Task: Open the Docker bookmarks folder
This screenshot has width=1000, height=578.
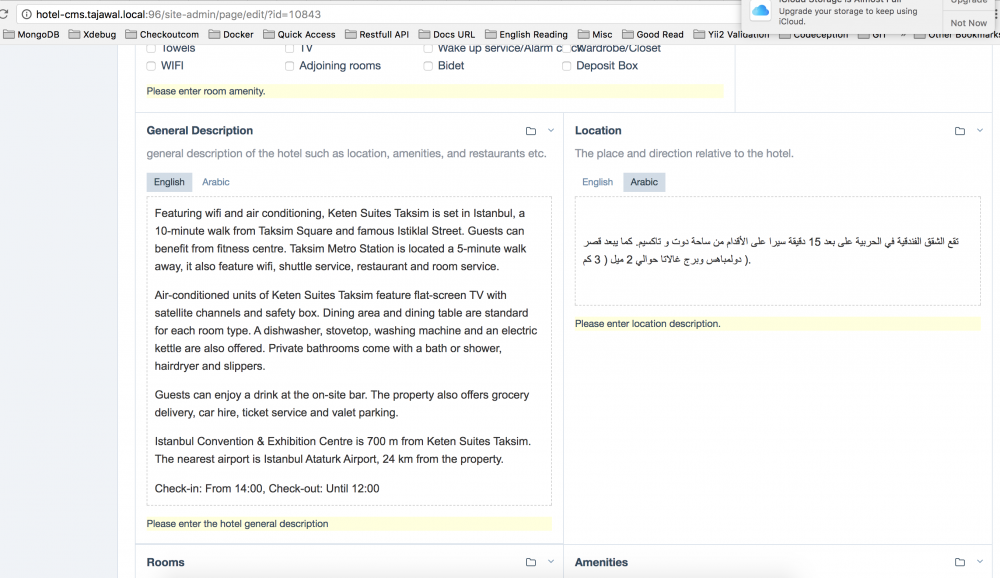Action: 231,34
